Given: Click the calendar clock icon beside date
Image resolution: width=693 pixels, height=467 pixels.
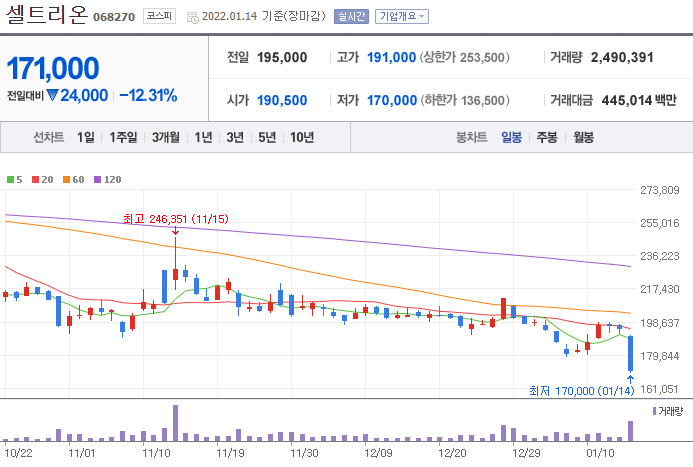Looking at the screenshot, I should click(193, 18).
